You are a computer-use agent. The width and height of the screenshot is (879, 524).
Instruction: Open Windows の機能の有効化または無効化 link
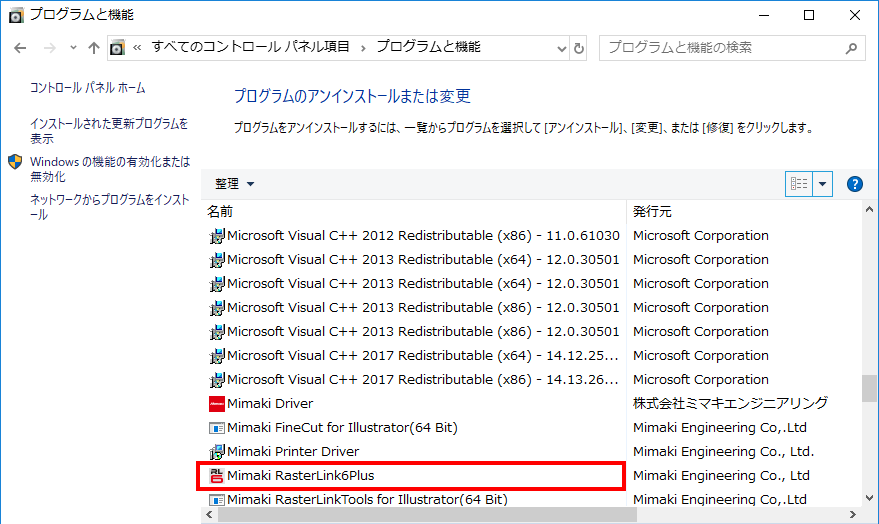pos(110,169)
